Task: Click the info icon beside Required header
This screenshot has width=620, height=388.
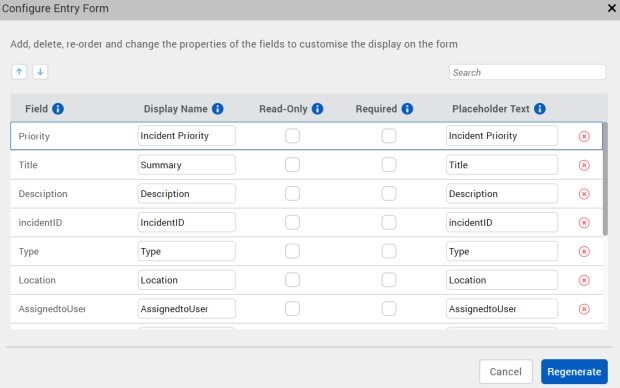Action: [x=407, y=109]
